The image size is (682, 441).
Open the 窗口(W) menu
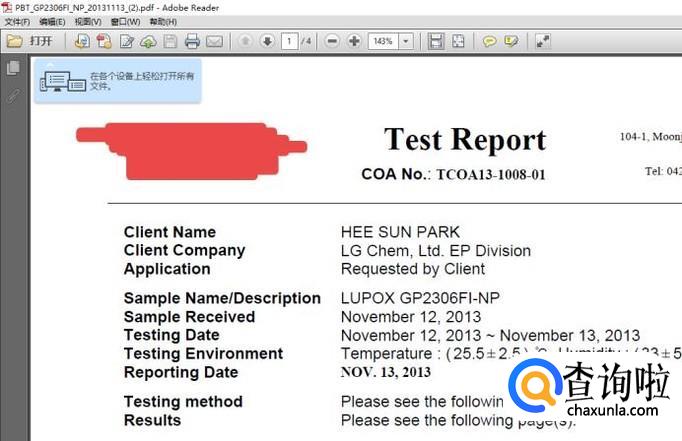pos(125,21)
